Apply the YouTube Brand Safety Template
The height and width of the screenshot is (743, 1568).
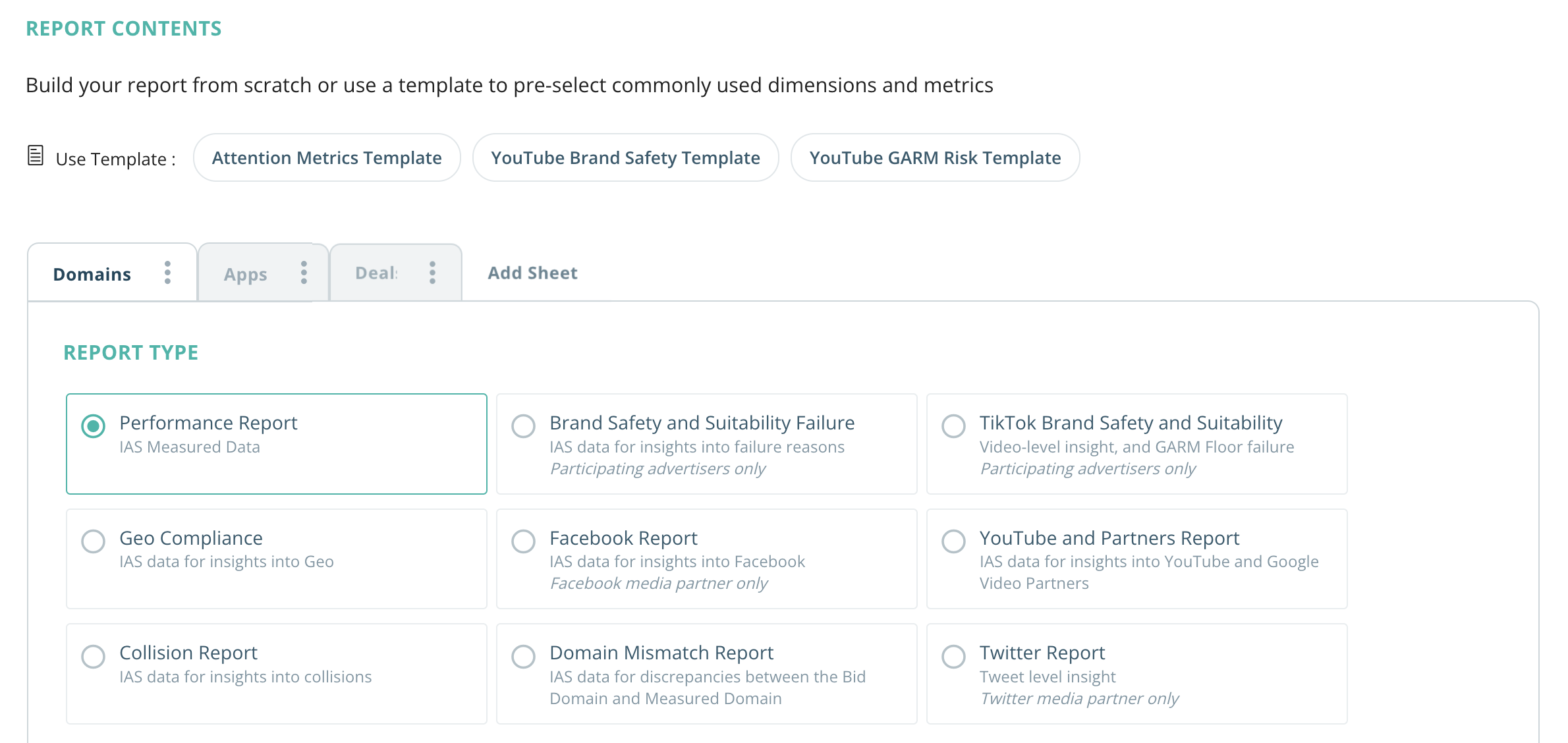coord(625,157)
